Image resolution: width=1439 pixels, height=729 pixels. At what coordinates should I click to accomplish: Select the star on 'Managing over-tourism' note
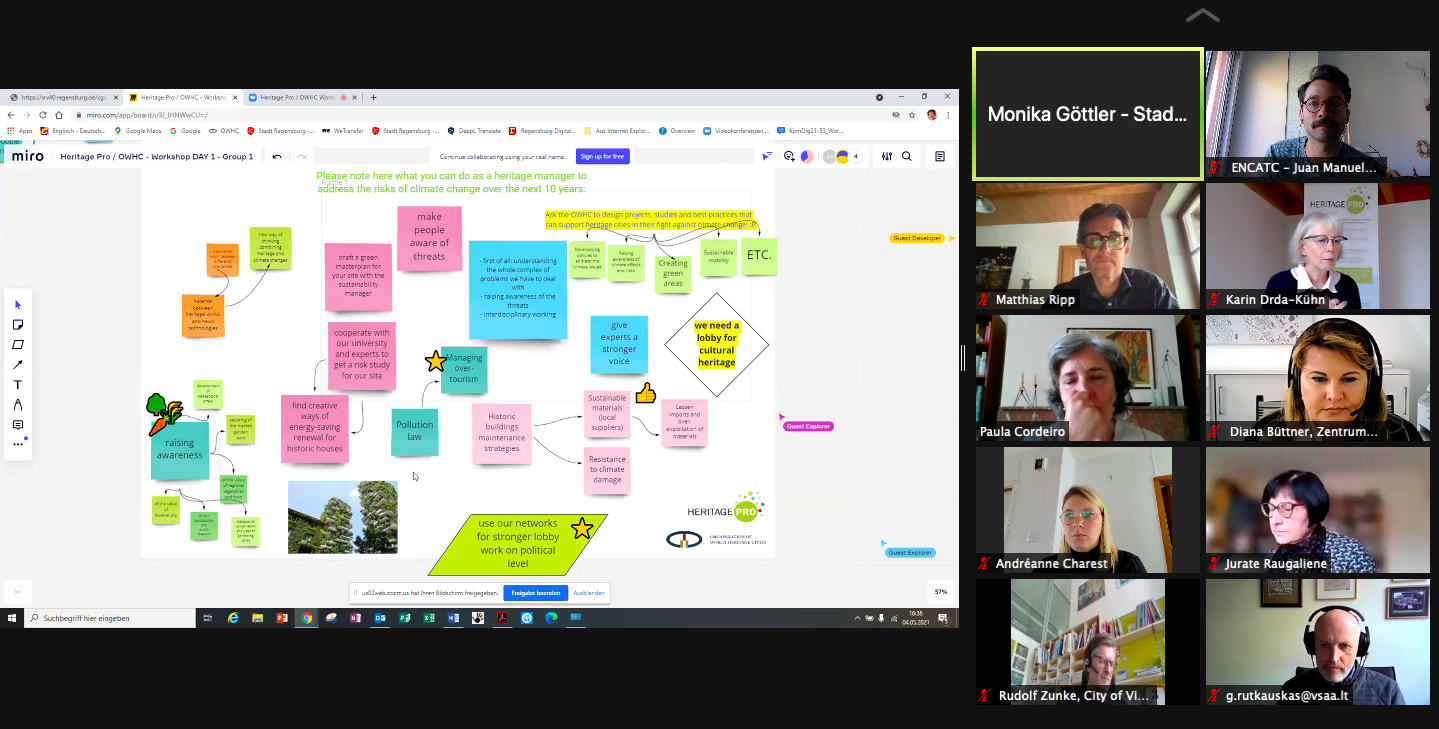[435, 362]
